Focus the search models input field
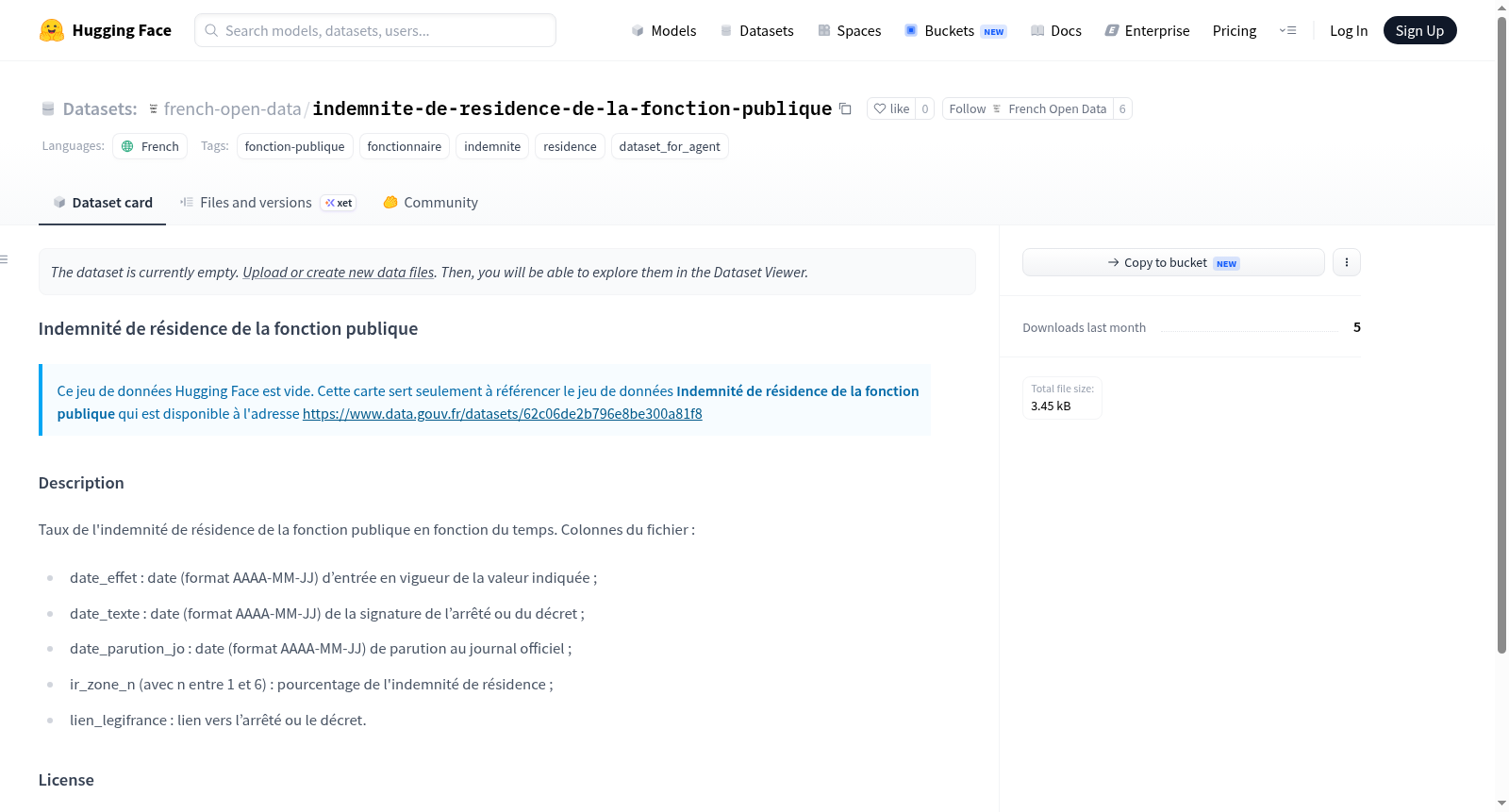 pyautogui.click(x=375, y=30)
